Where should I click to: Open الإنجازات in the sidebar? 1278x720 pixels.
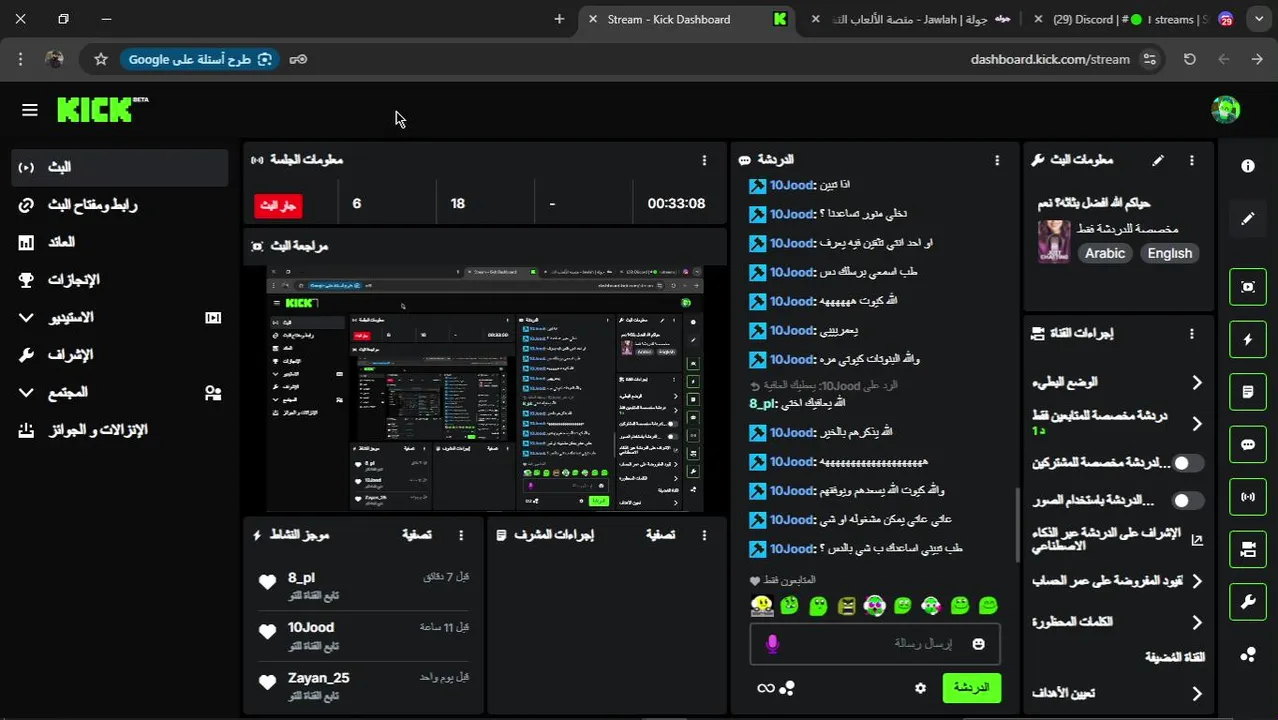[x=120, y=280]
